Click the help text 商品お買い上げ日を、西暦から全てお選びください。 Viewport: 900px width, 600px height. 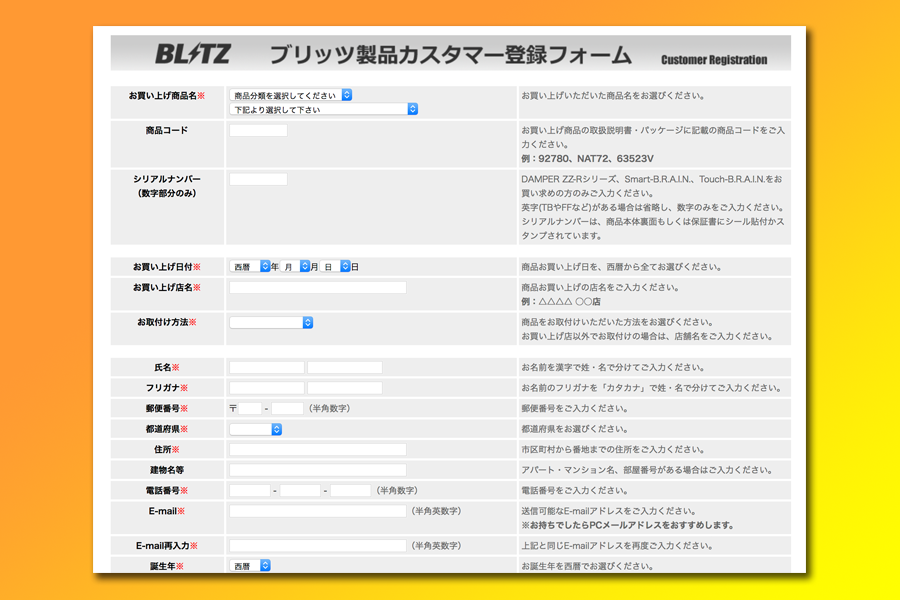622,267
